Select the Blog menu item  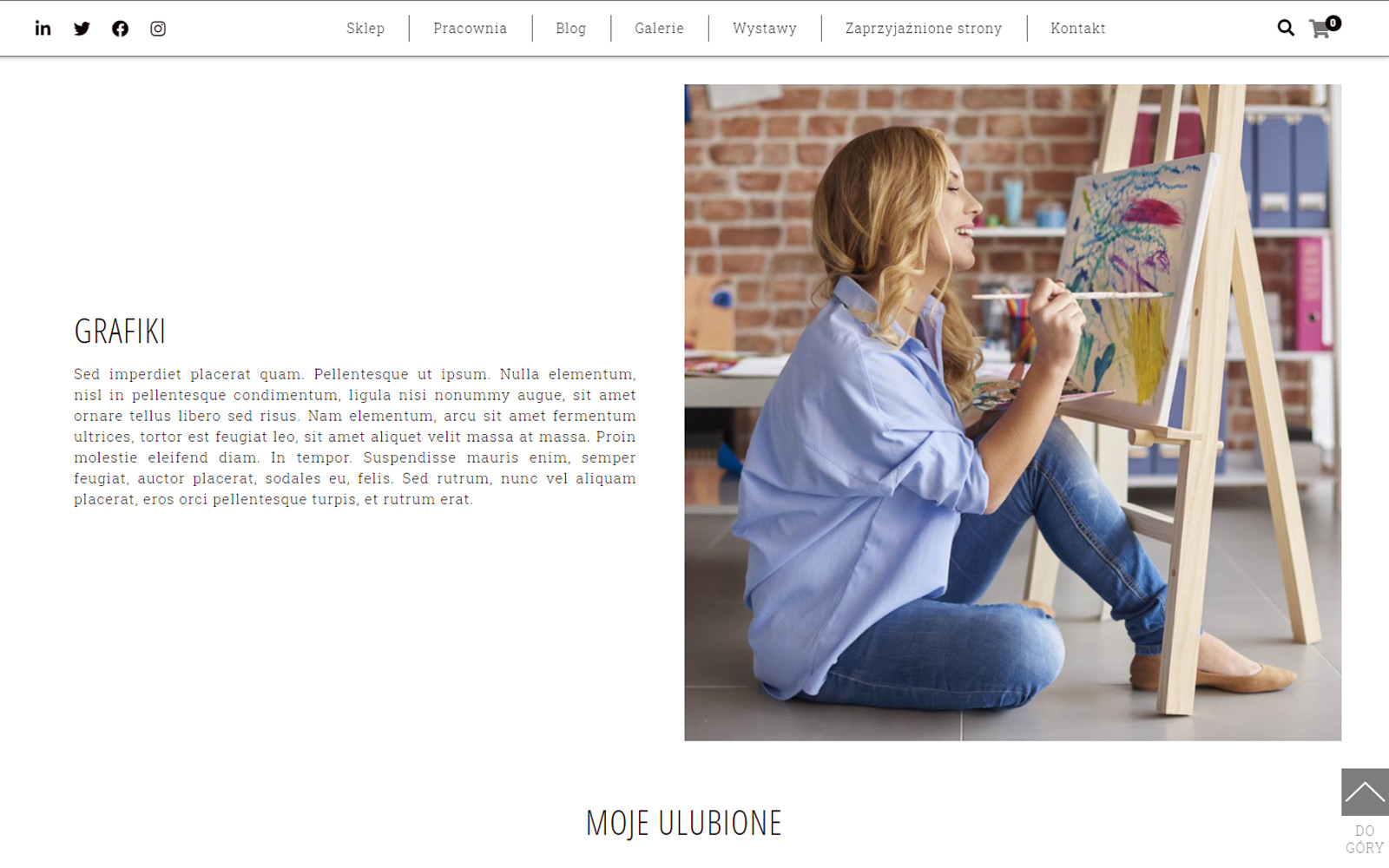pyautogui.click(x=570, y=29)
